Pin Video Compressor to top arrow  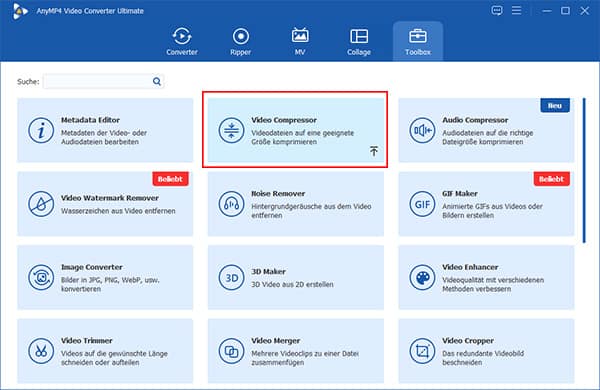click(x=374, y=151)
